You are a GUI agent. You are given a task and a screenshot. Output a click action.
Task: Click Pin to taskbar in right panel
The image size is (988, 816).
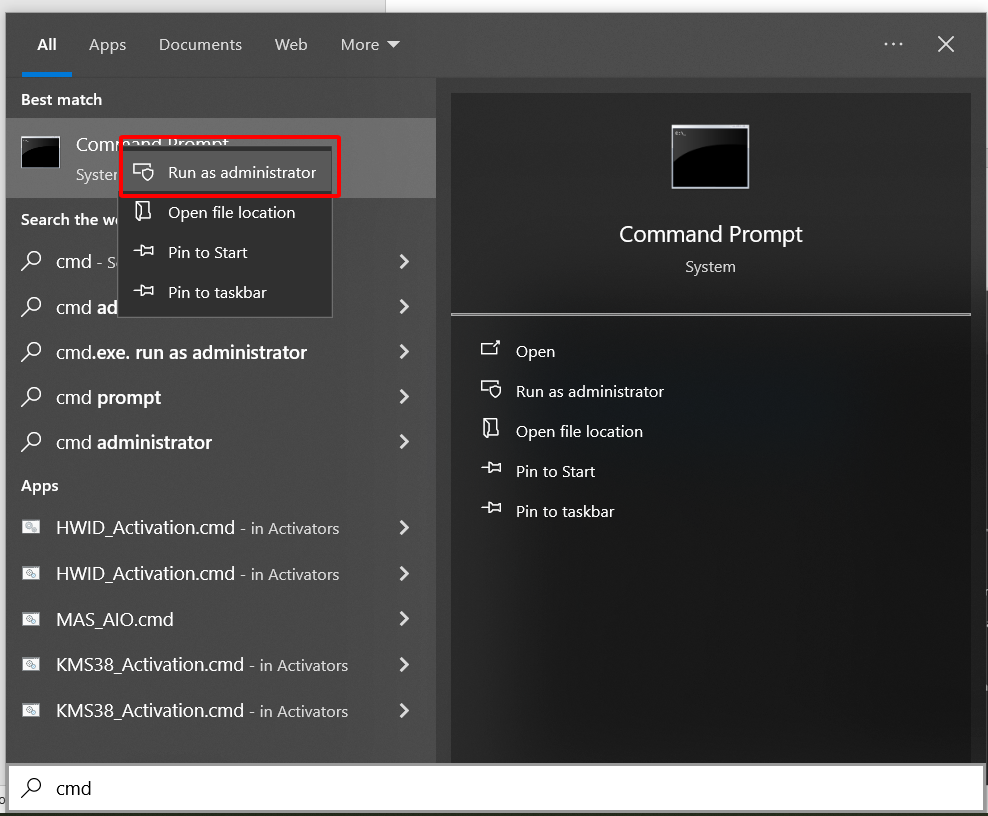564,511
